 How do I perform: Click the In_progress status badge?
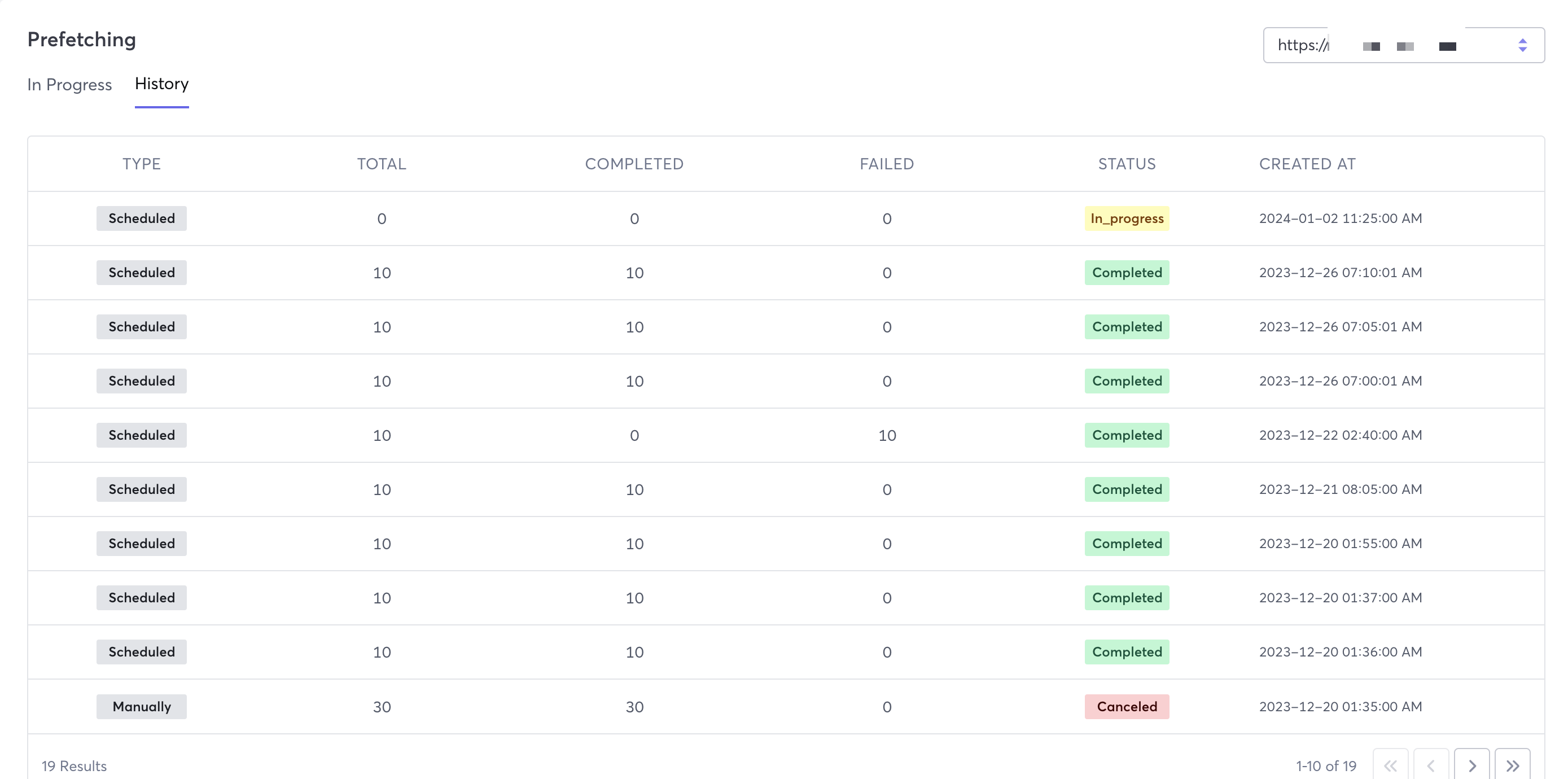(x=1127, y=217)
